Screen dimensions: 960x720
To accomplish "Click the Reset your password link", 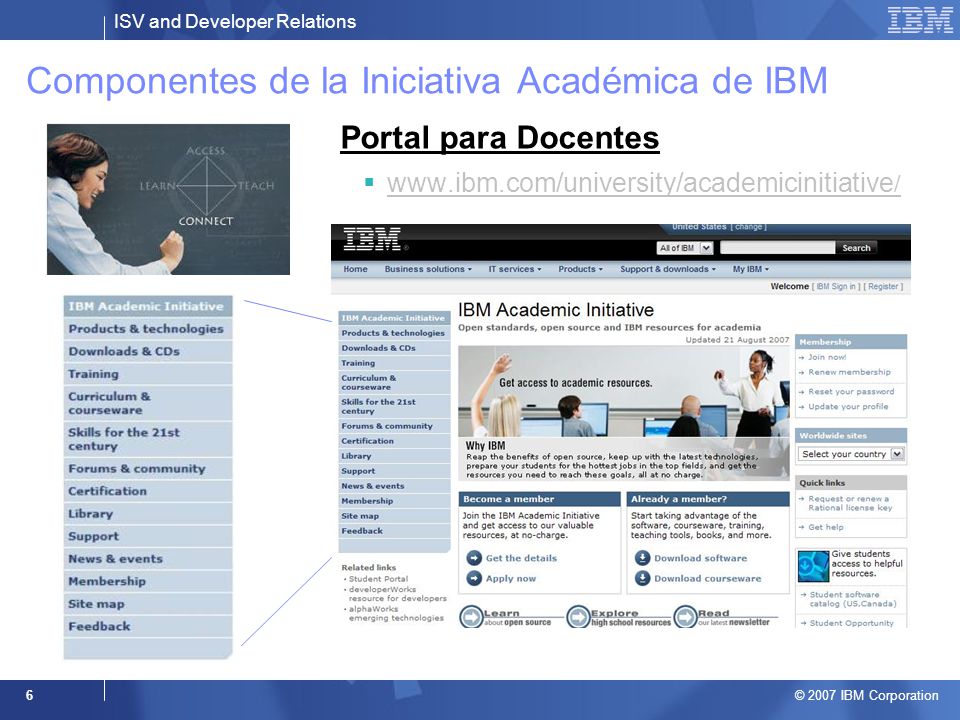I will pos(851,391).
